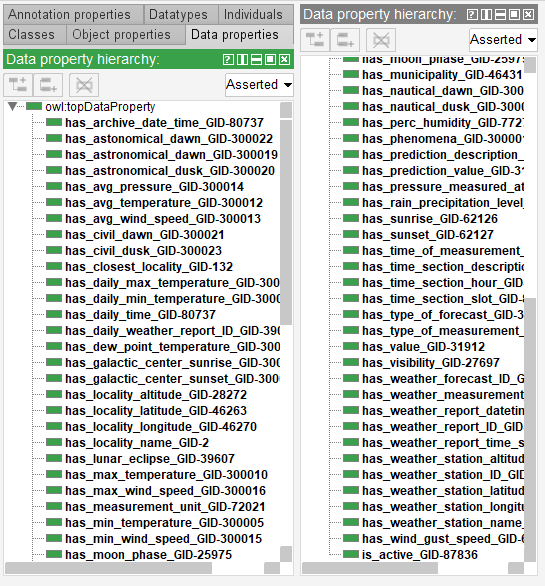The image size is (545, 586).
Task: Select has_civil_dusk_GID-300023
Action: click(144, 250)
